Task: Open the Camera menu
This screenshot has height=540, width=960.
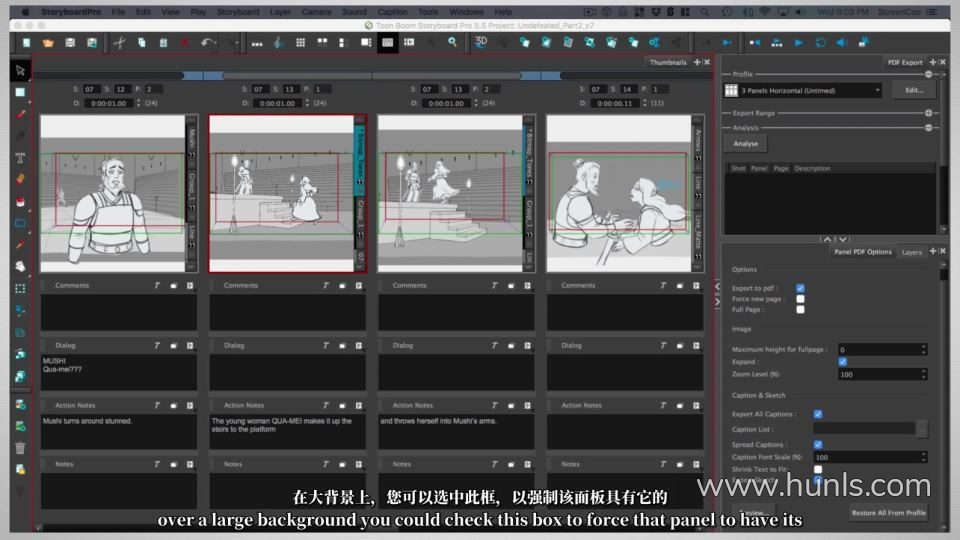Action: tap(316, 12)
